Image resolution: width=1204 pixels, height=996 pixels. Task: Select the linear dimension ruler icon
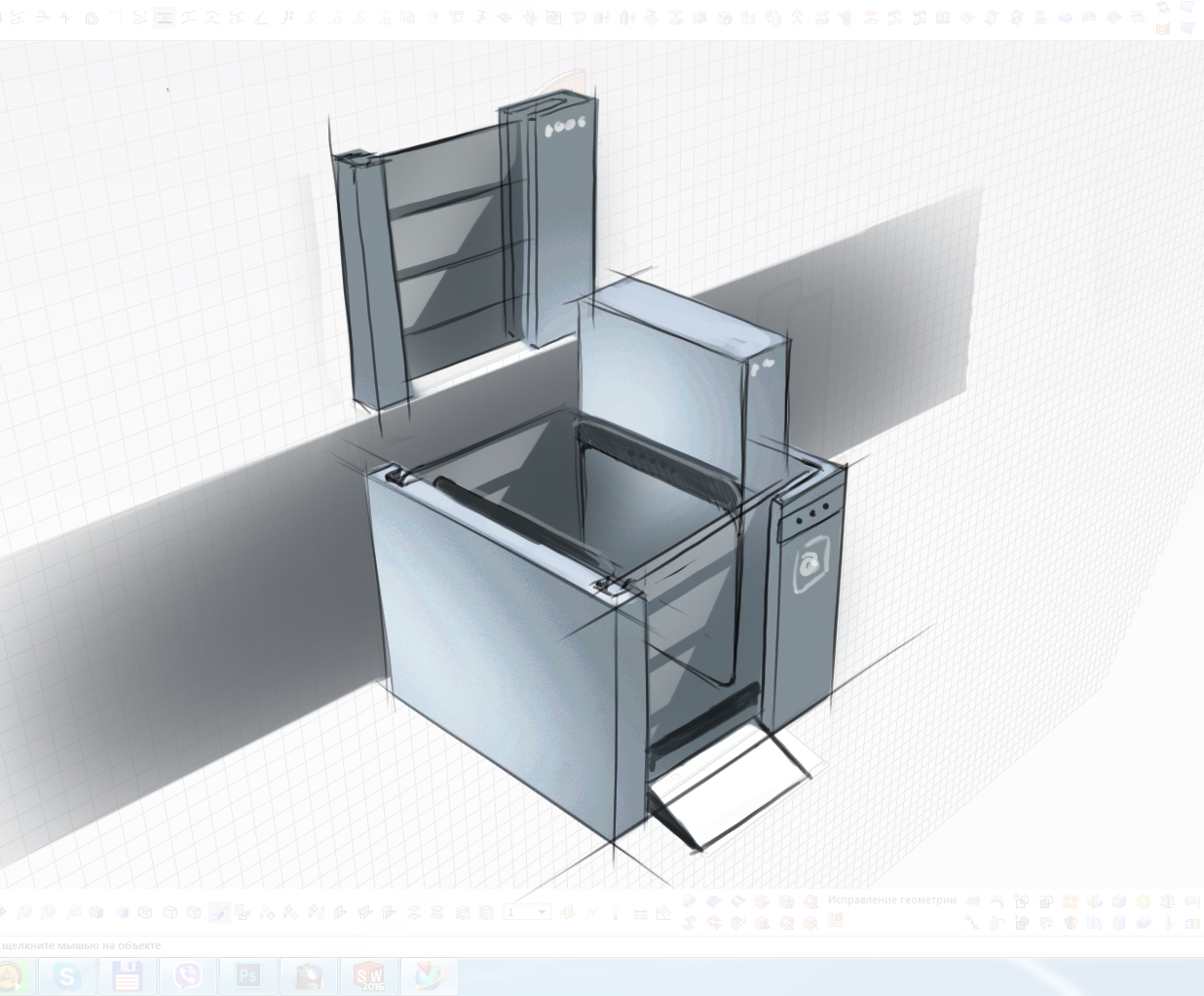pos(640,913)
